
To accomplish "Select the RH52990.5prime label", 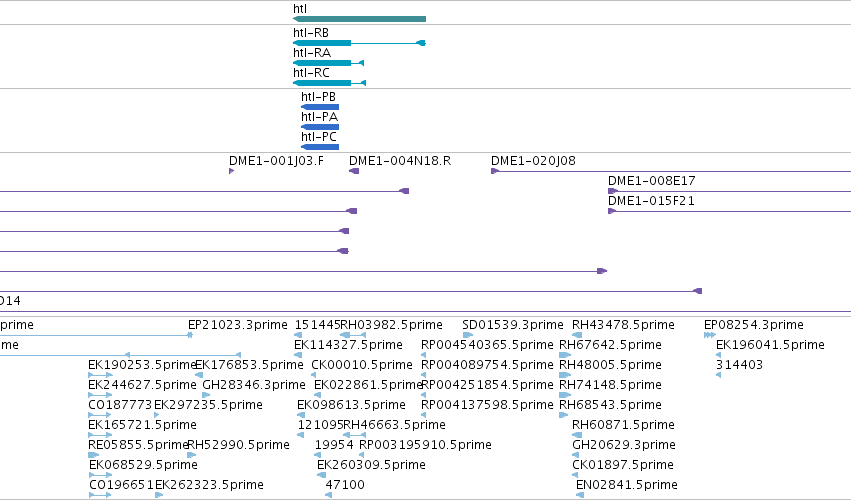I will (x=238, y=446).
